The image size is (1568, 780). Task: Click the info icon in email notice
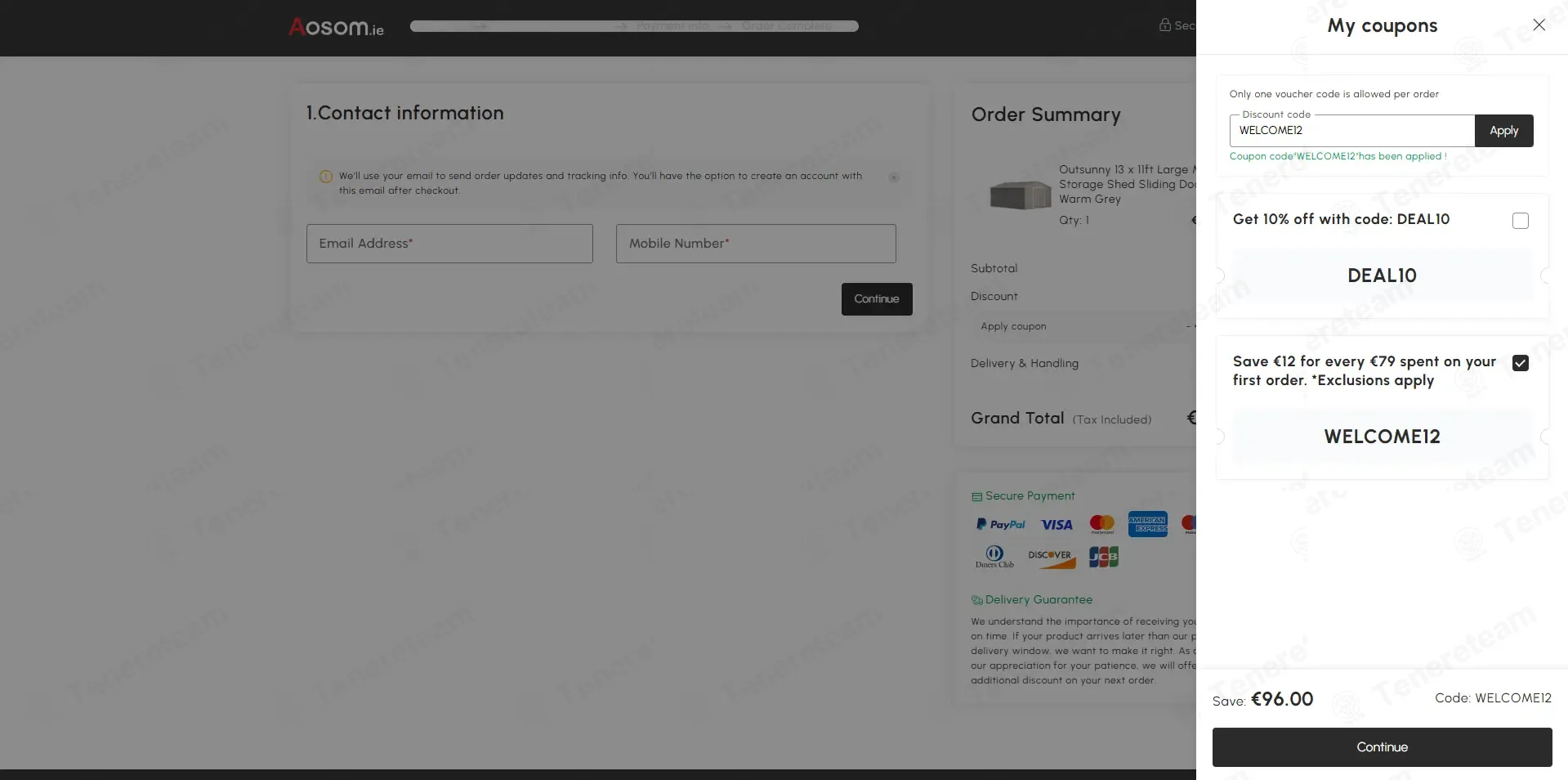(326, 177)
